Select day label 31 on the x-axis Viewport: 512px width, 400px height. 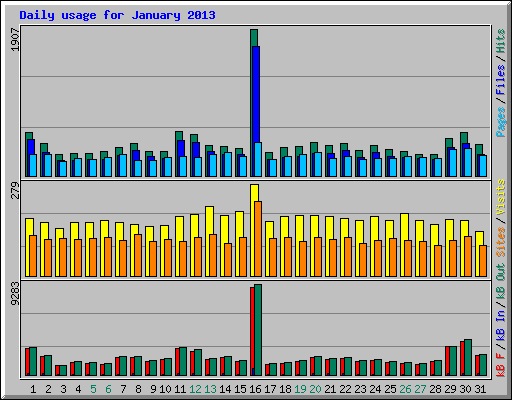[x=480, y=389]
